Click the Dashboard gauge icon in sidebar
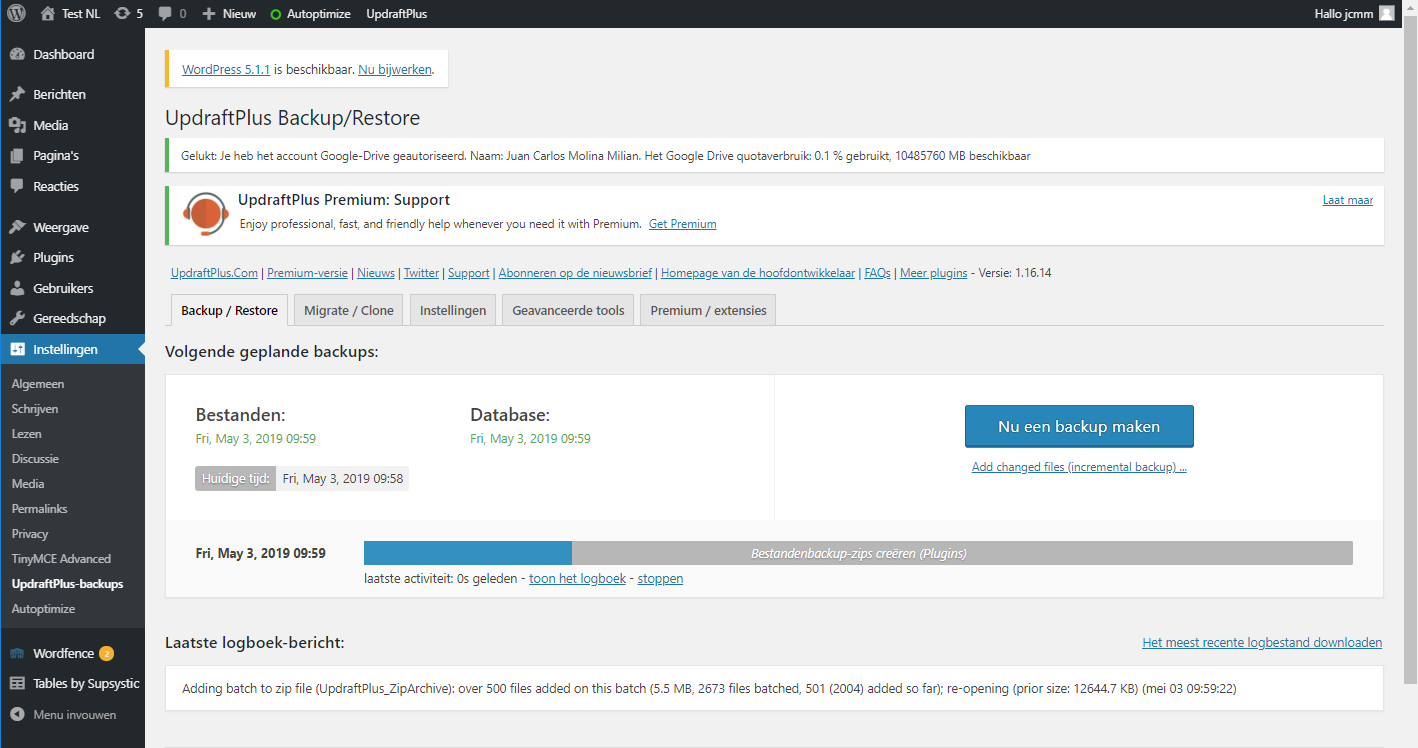Screen dimensions: 1418x748 coord(17,54)
